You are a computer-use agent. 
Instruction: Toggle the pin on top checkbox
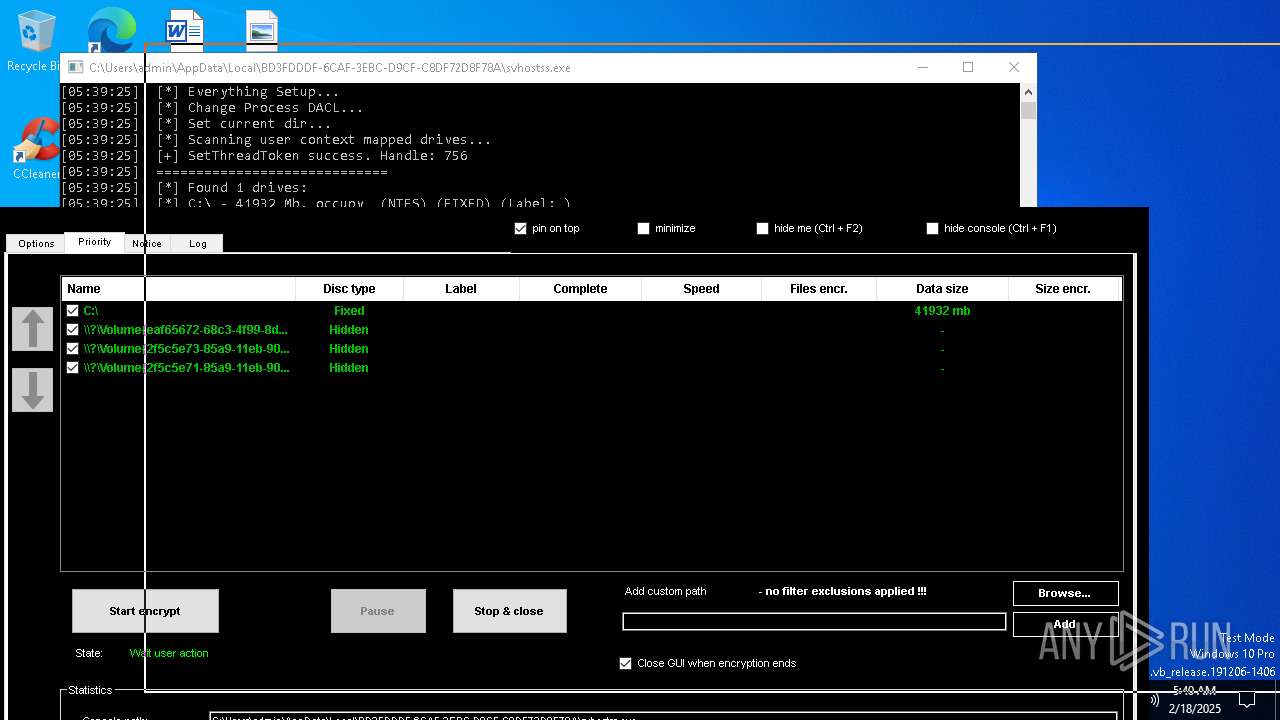520,228
